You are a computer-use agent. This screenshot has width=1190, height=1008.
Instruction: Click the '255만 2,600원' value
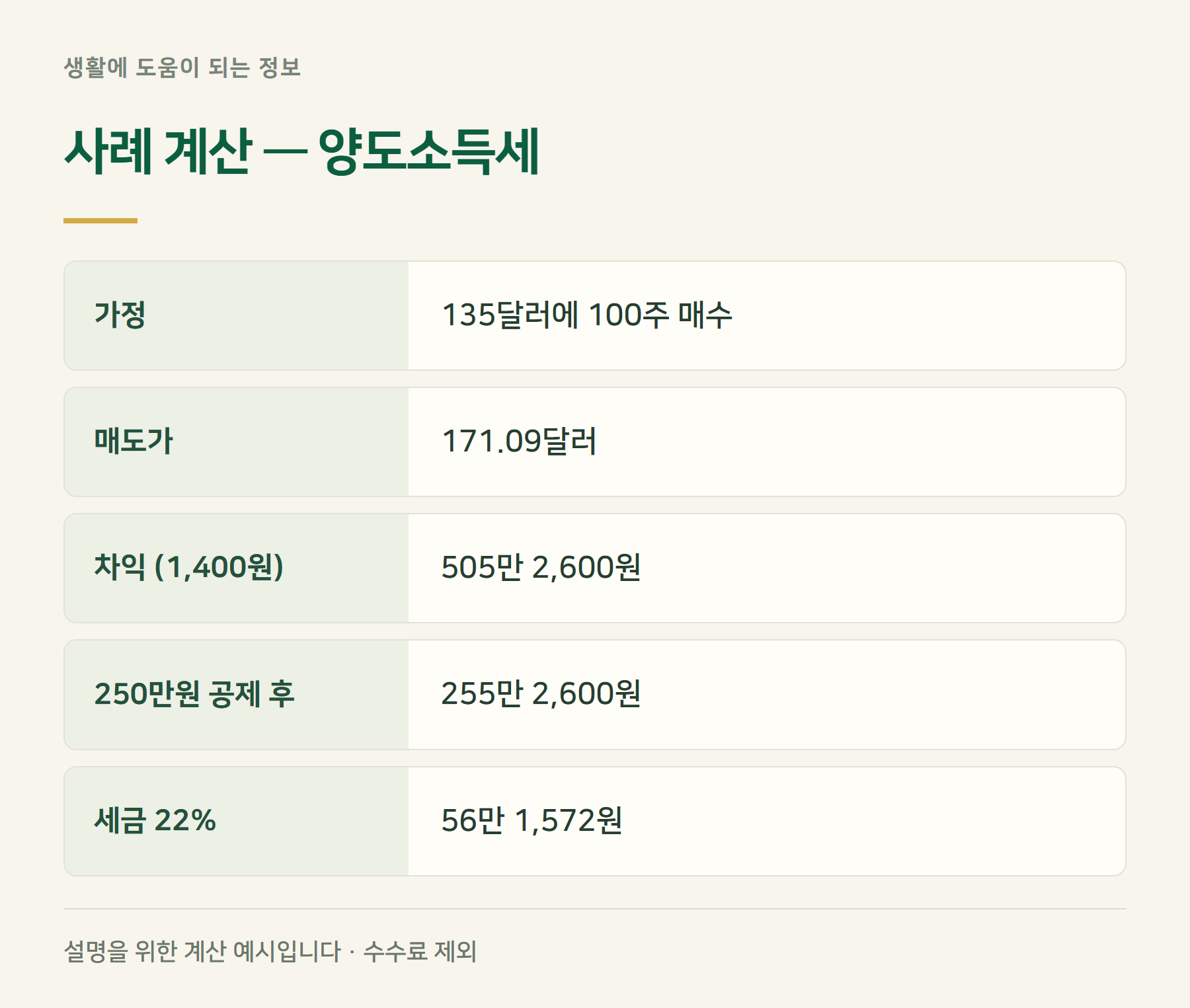541,694
